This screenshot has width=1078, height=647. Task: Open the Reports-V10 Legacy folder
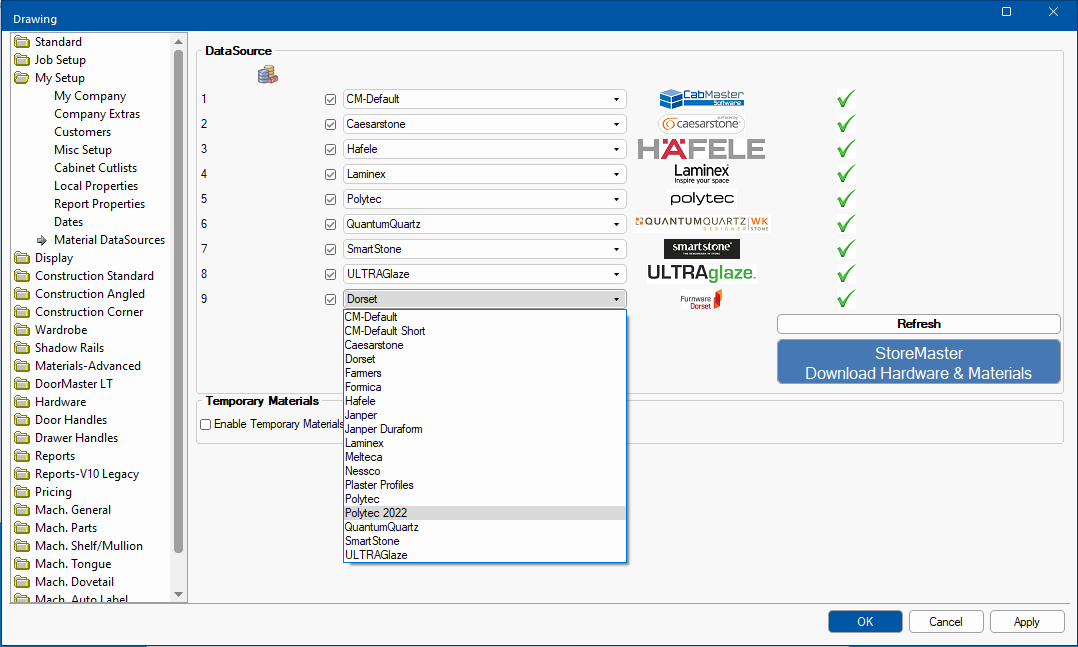click(87, 474)
